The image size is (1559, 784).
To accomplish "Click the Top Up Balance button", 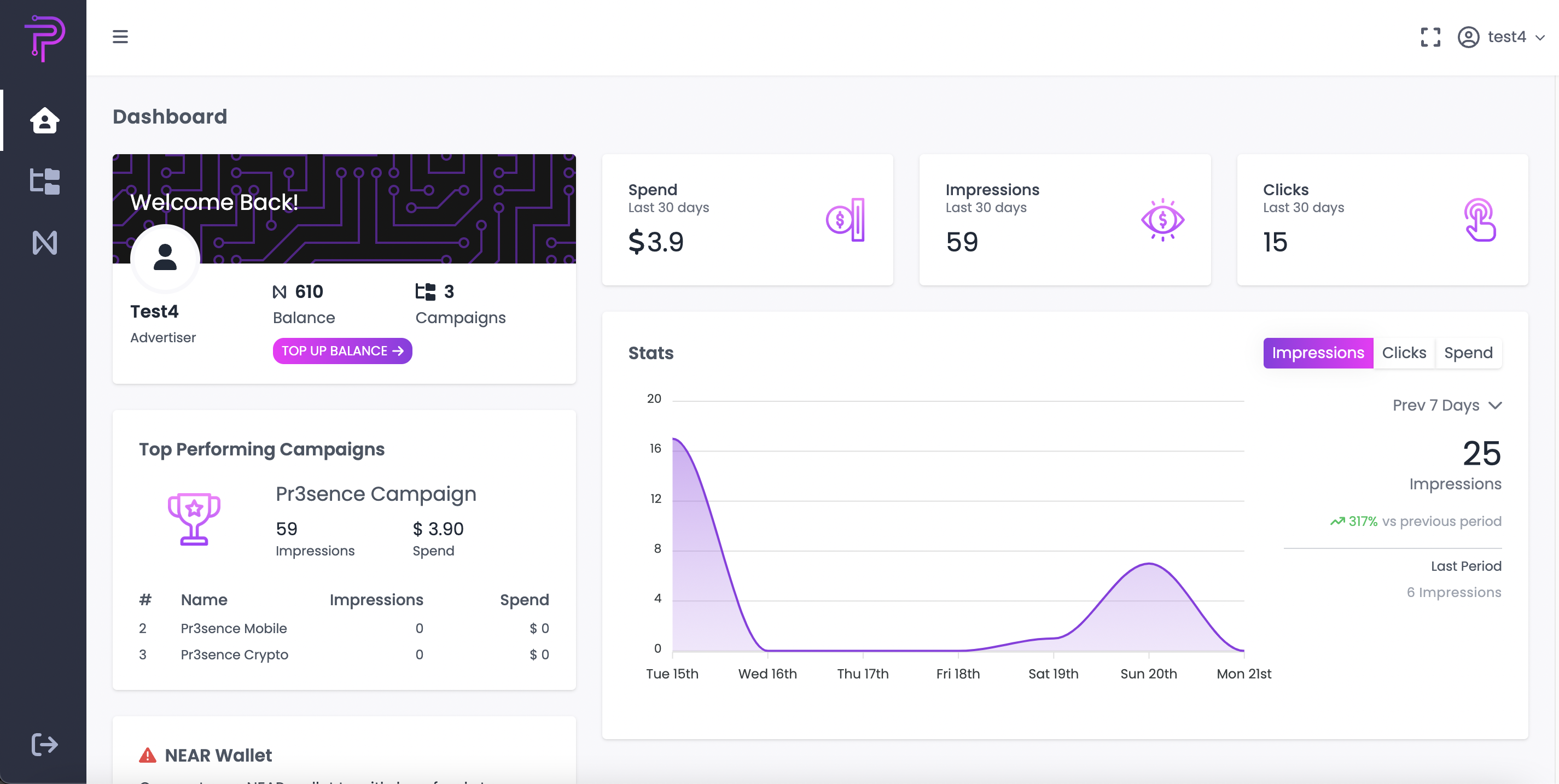I will [342, 351].
